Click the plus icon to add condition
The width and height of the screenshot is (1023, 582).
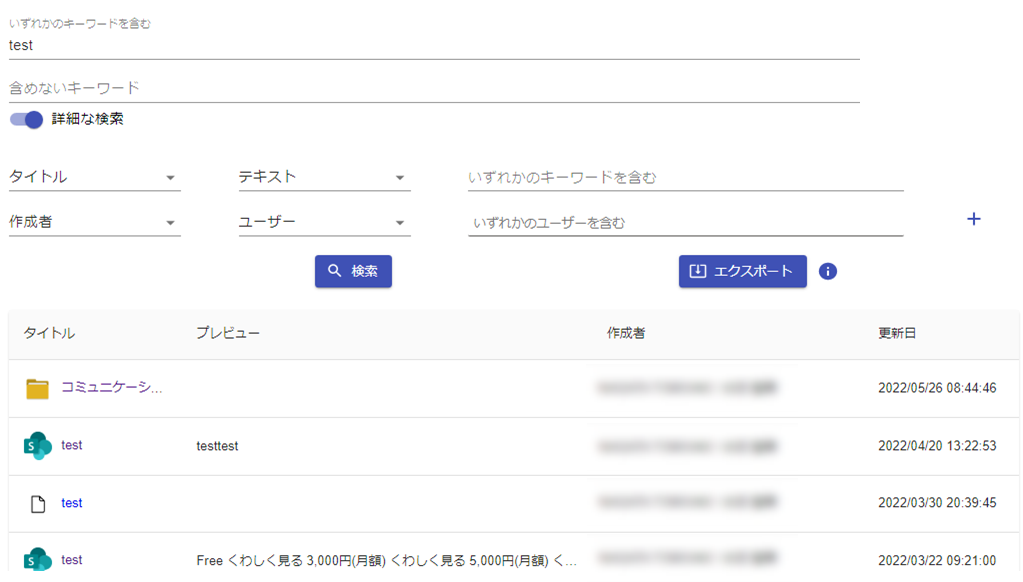(973, 219)
